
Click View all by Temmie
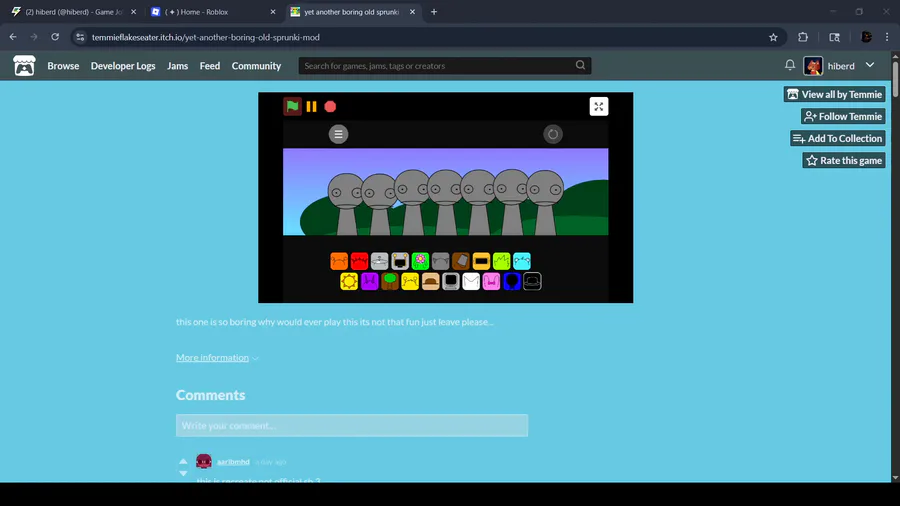click(x=834, y=94)
